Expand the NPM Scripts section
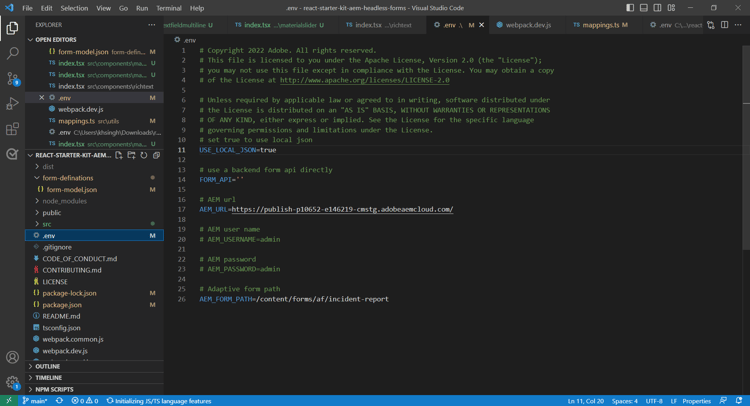 click(x=94, y=389)
